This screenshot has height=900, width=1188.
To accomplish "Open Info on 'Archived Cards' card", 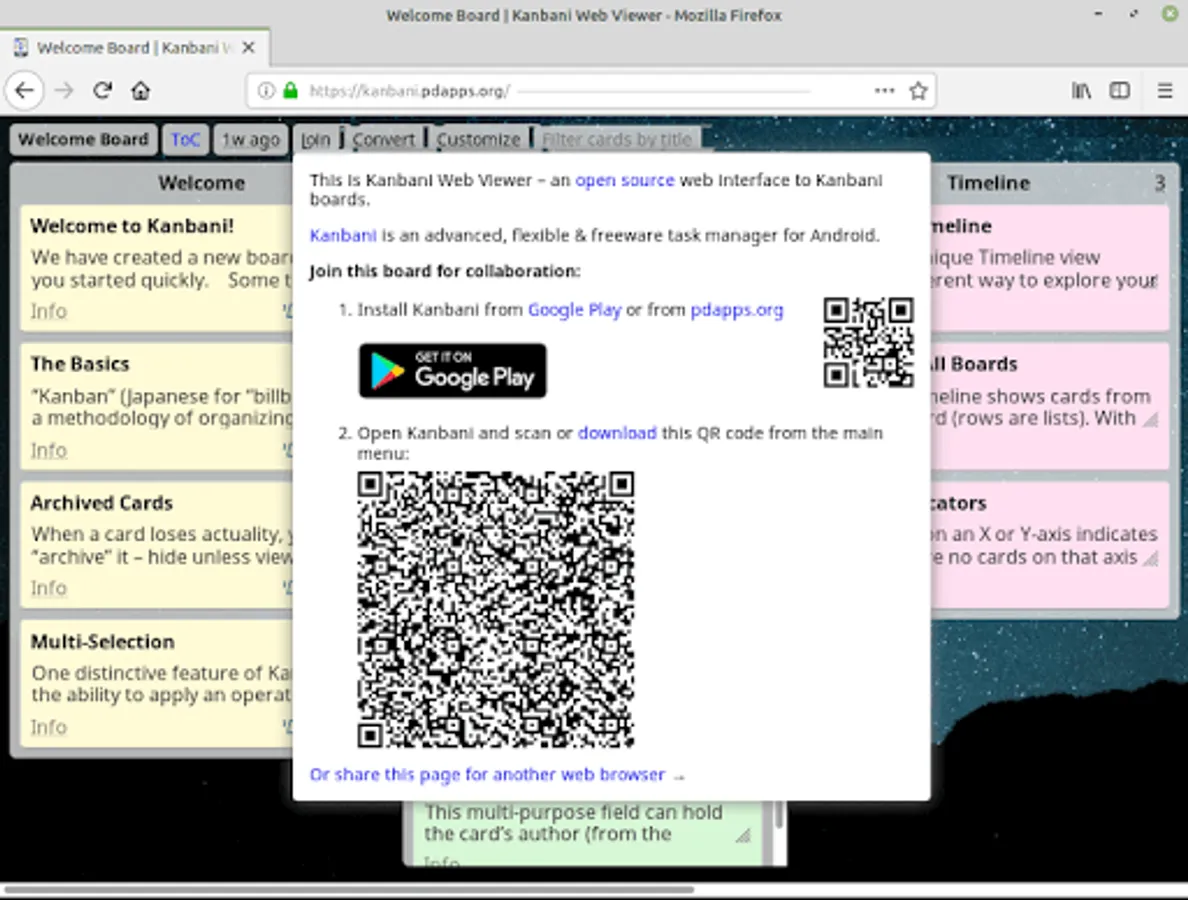I will [48, 588].
